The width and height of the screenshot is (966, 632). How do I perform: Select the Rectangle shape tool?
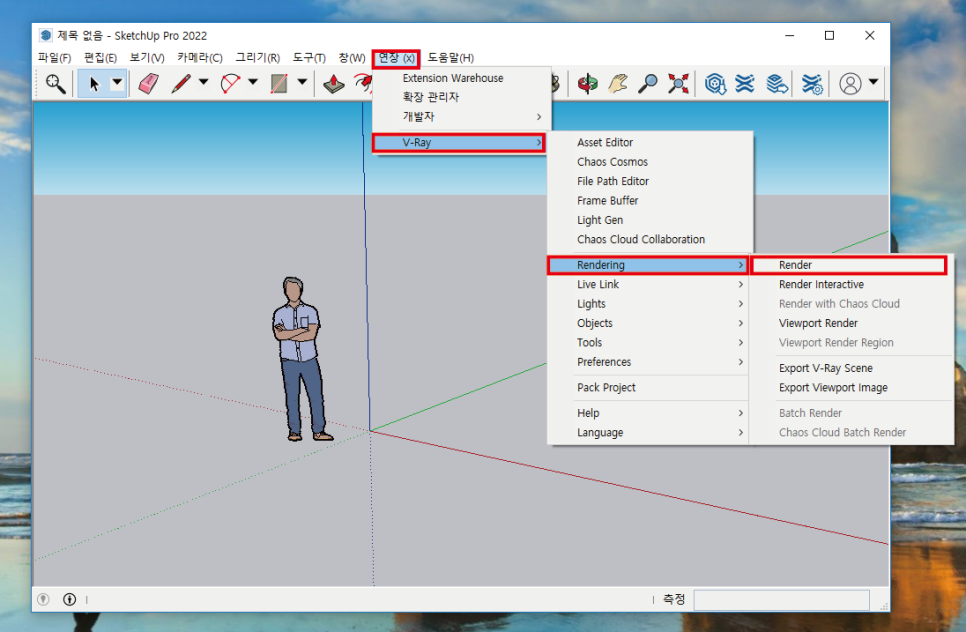(279, 83)
